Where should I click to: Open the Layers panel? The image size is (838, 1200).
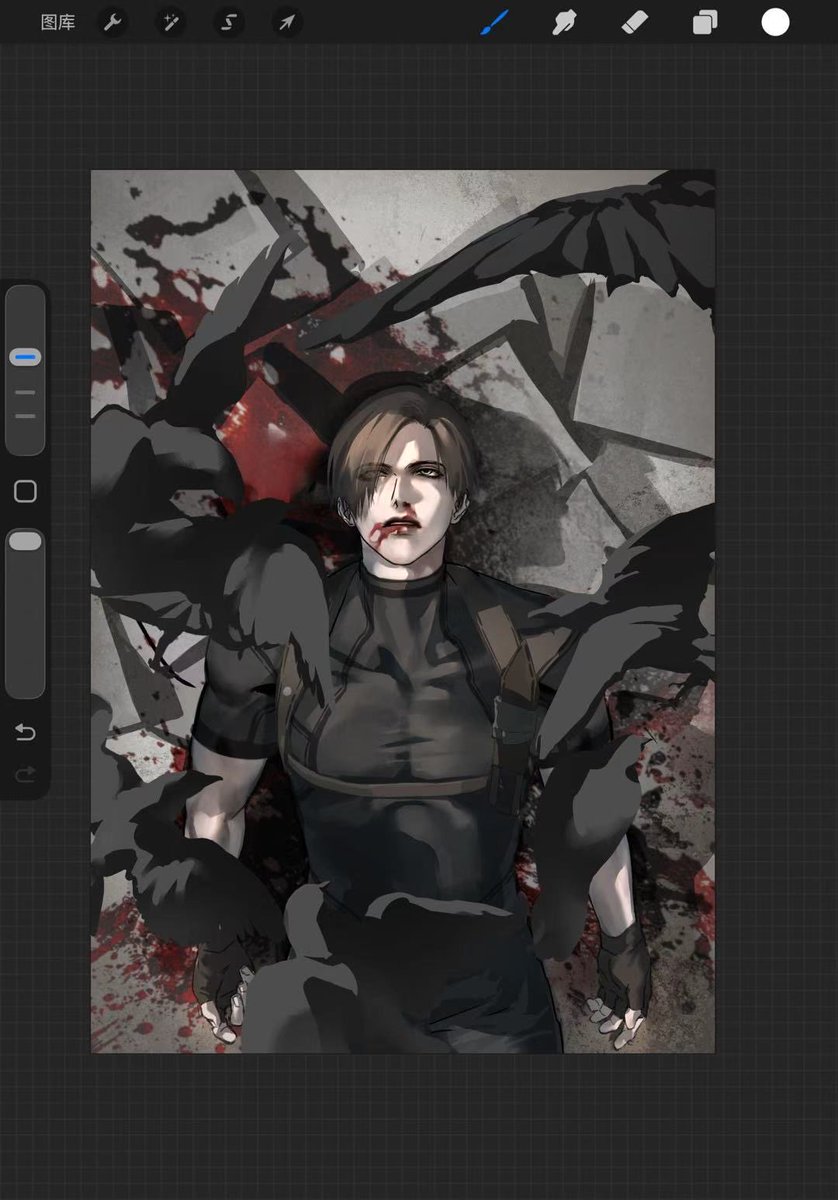pos(705,22)
